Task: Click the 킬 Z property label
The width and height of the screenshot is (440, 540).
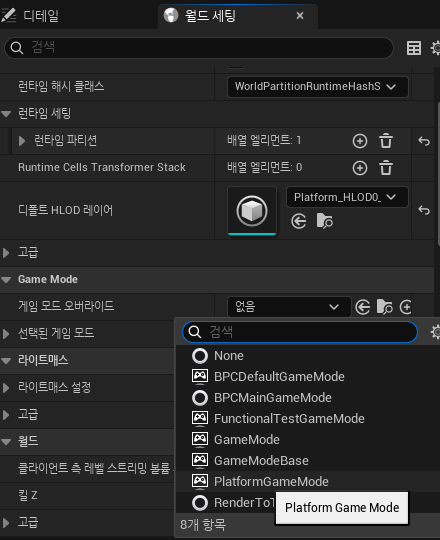Action: pos(28,496)
